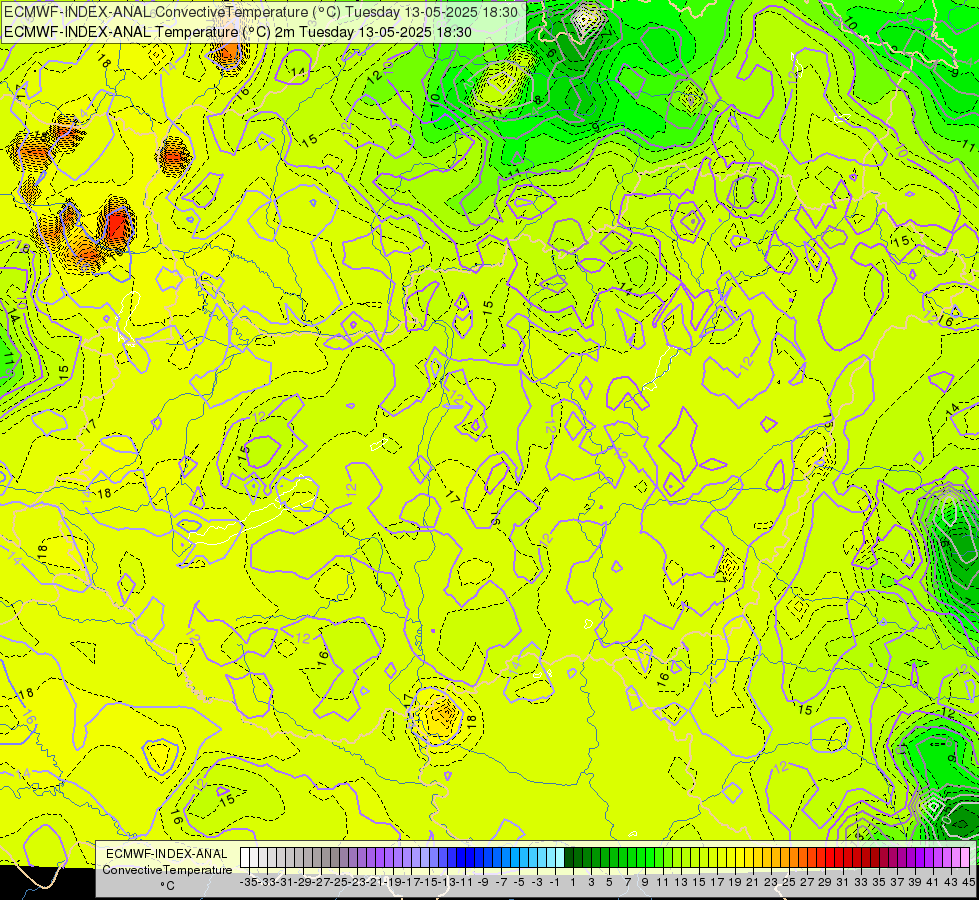Click the legend label 'ECMWF-INDEX-ANAL'

(167, 854)
